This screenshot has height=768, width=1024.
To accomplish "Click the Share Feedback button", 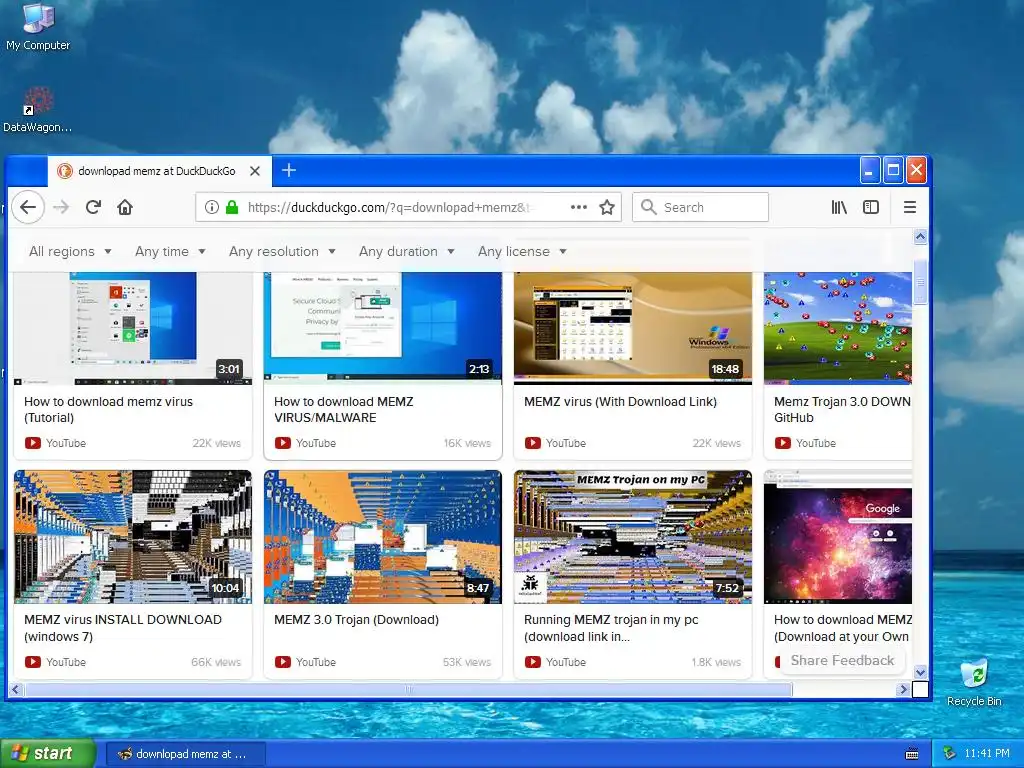I will coord(842,660).
